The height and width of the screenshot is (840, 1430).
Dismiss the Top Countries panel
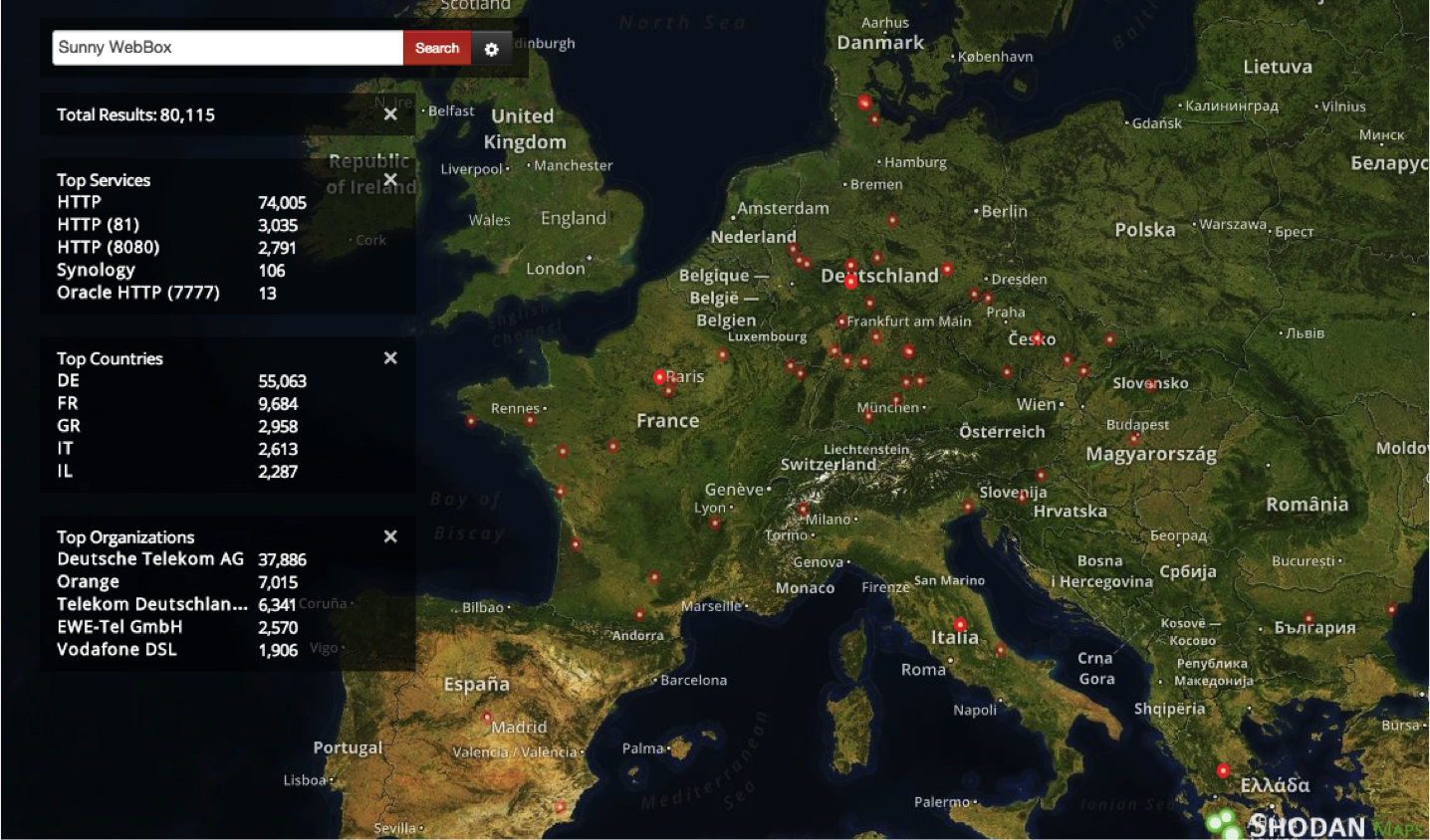point(390,358)
